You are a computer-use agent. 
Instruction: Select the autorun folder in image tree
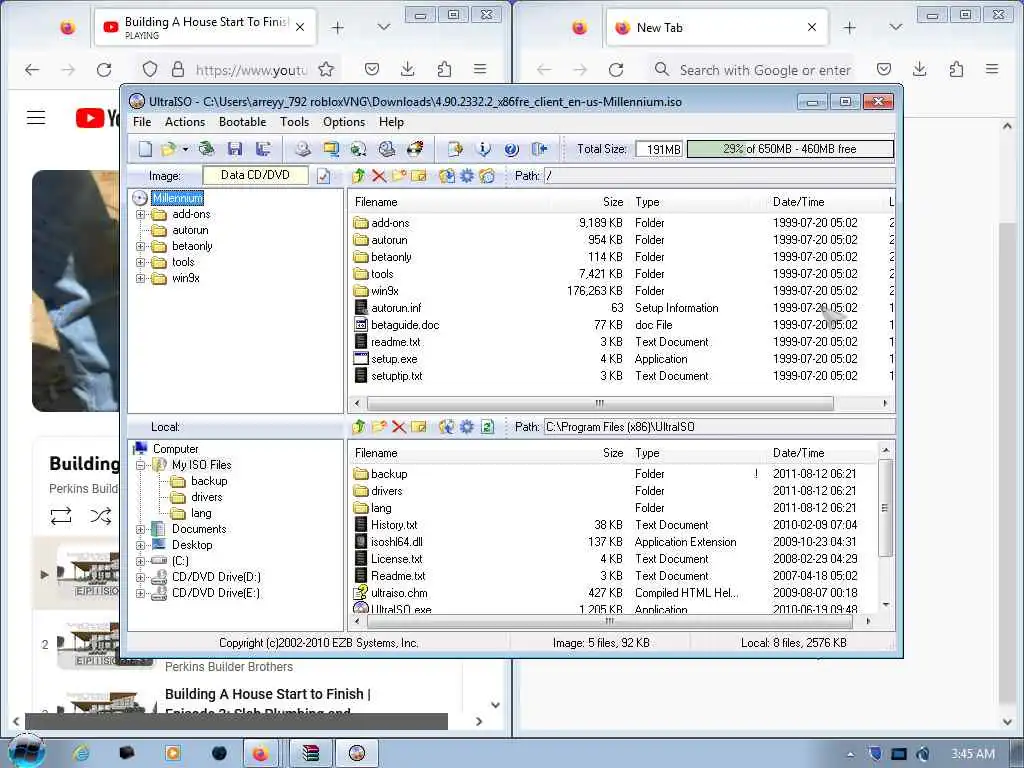pyautogui.click(x=190, y=230)
